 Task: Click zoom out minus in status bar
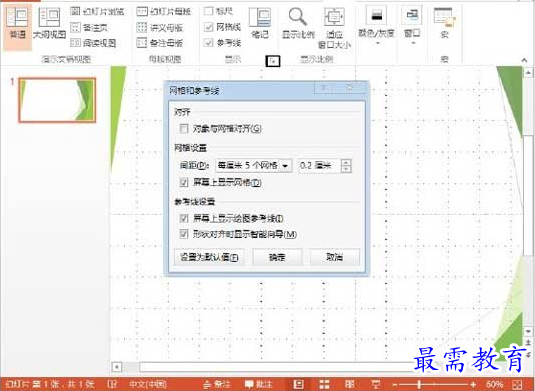point(395,385)
